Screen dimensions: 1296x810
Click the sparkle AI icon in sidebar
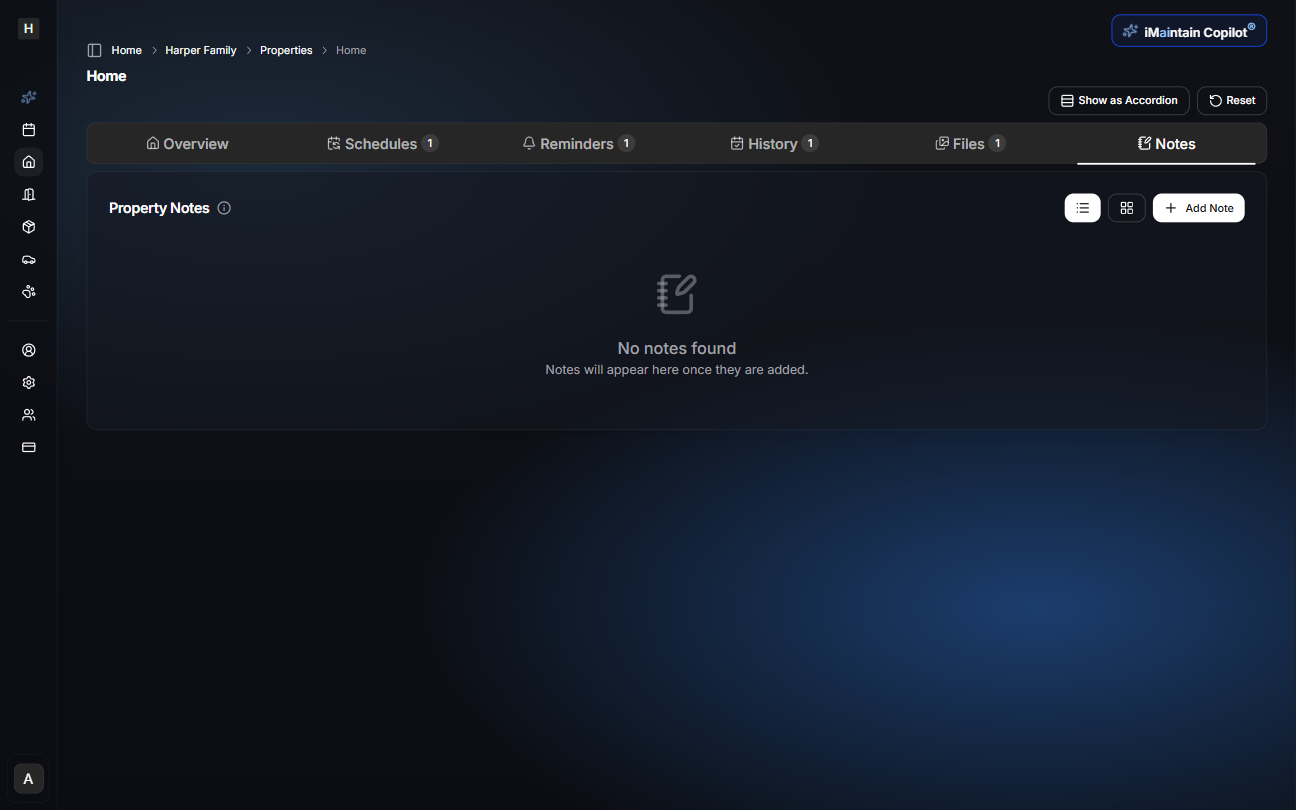pyautogui.click(x=29, y=98)
